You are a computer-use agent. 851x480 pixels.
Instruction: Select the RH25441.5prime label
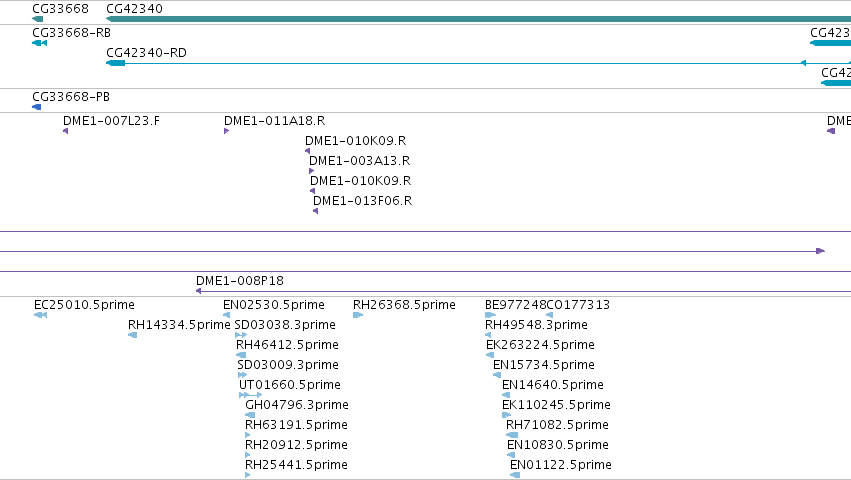296,465
